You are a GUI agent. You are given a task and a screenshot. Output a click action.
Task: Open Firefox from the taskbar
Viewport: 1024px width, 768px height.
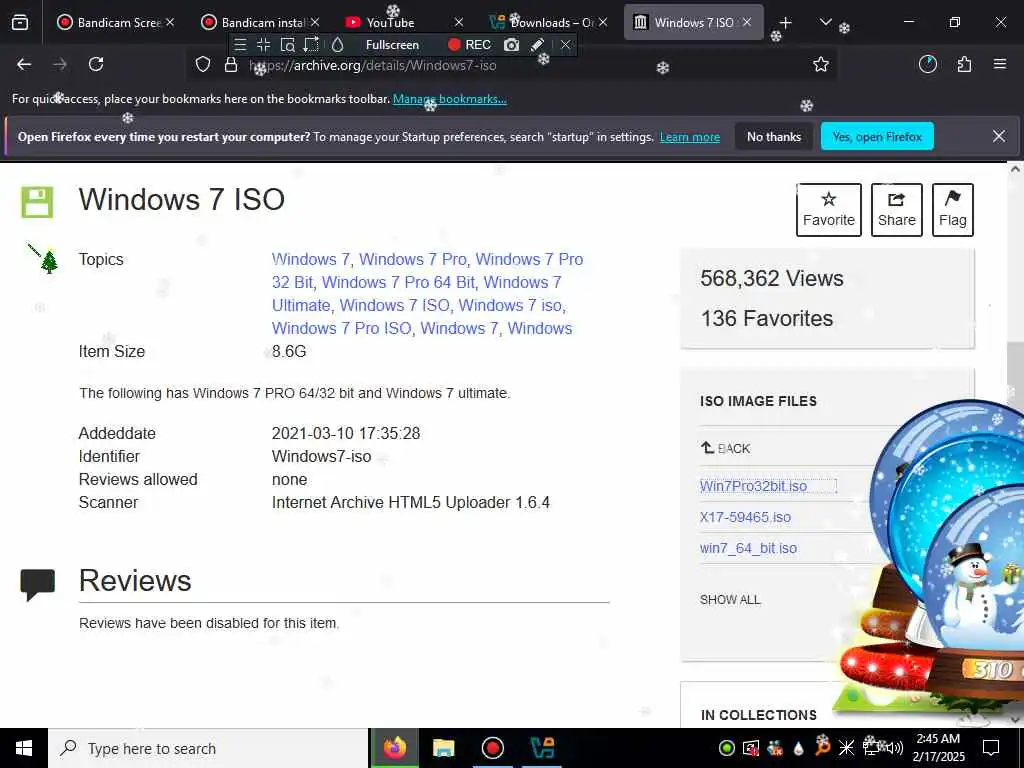point(394,748)
